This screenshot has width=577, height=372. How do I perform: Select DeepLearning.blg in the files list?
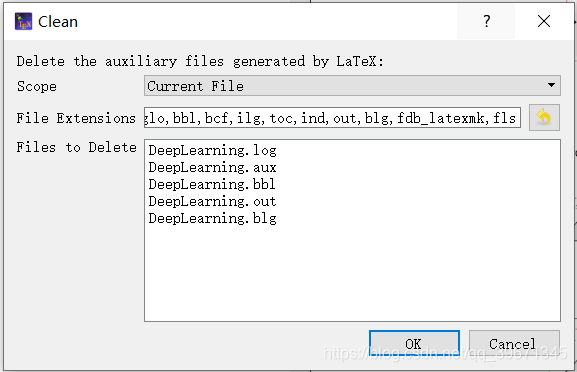pyautogui.click(x=212, y=218)
